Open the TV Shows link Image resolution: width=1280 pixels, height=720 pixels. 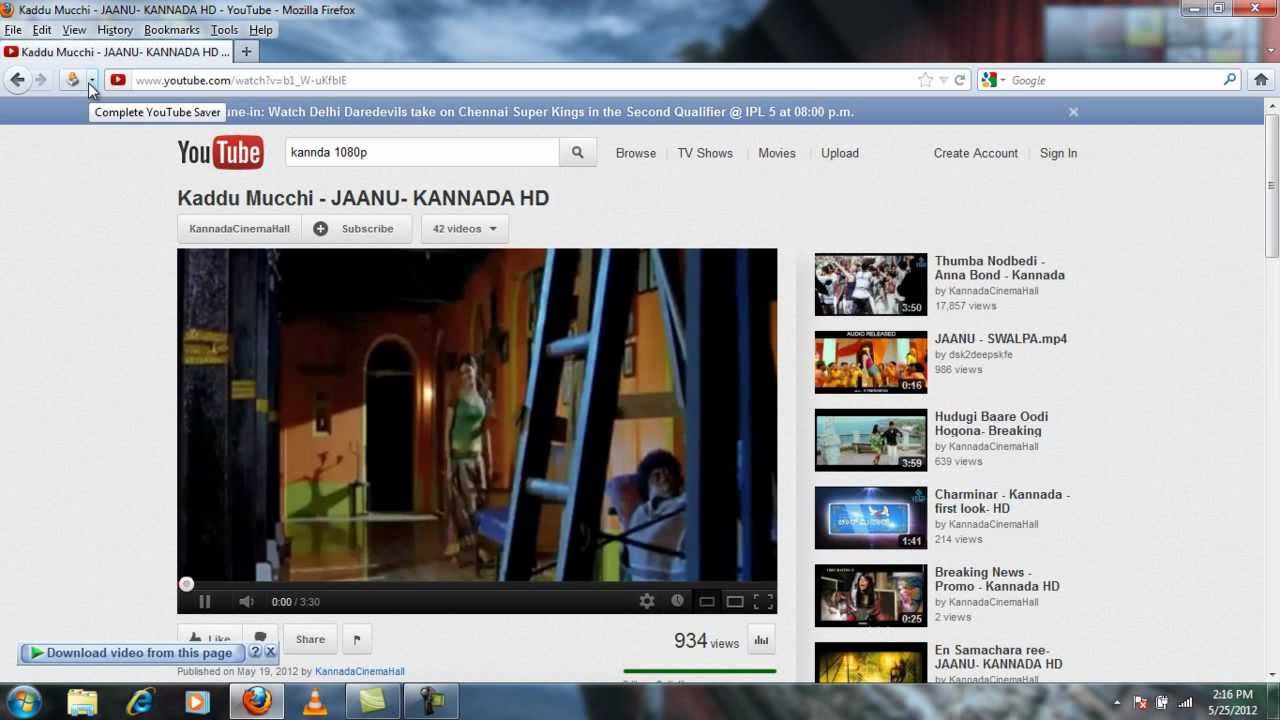point(705,153)
